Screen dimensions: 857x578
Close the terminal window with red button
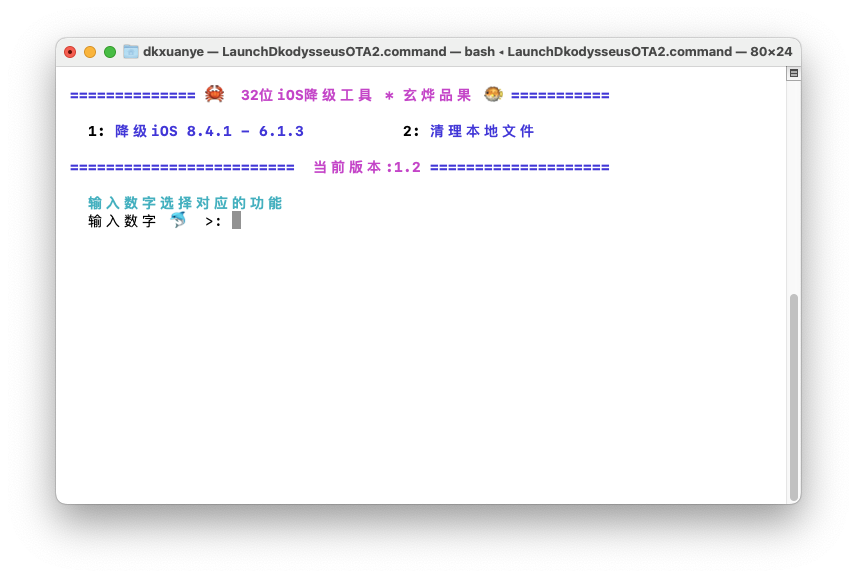(x=70, y=52)
